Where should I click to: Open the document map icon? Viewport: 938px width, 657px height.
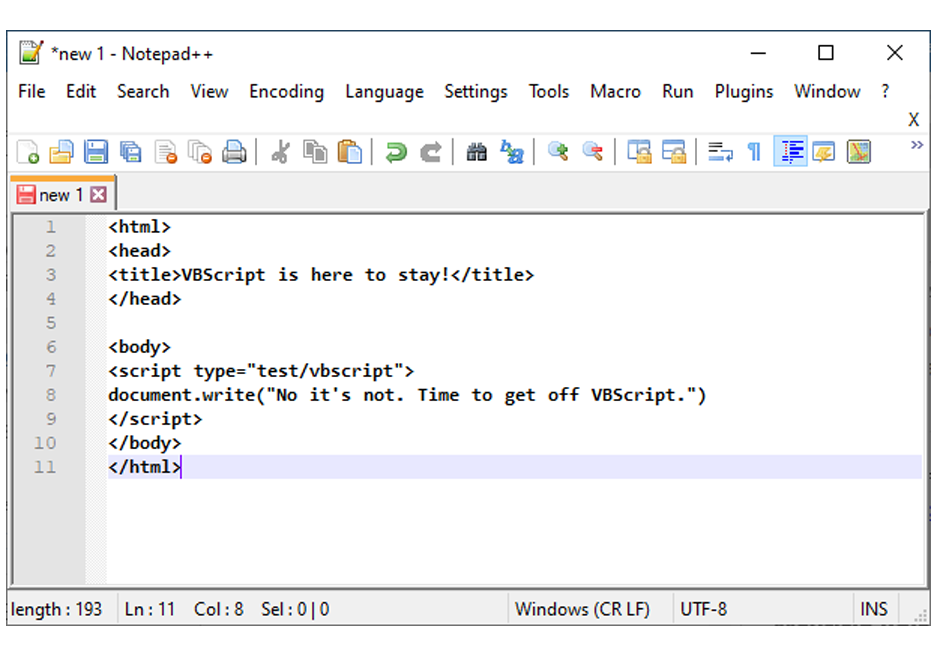pos(858,152)
